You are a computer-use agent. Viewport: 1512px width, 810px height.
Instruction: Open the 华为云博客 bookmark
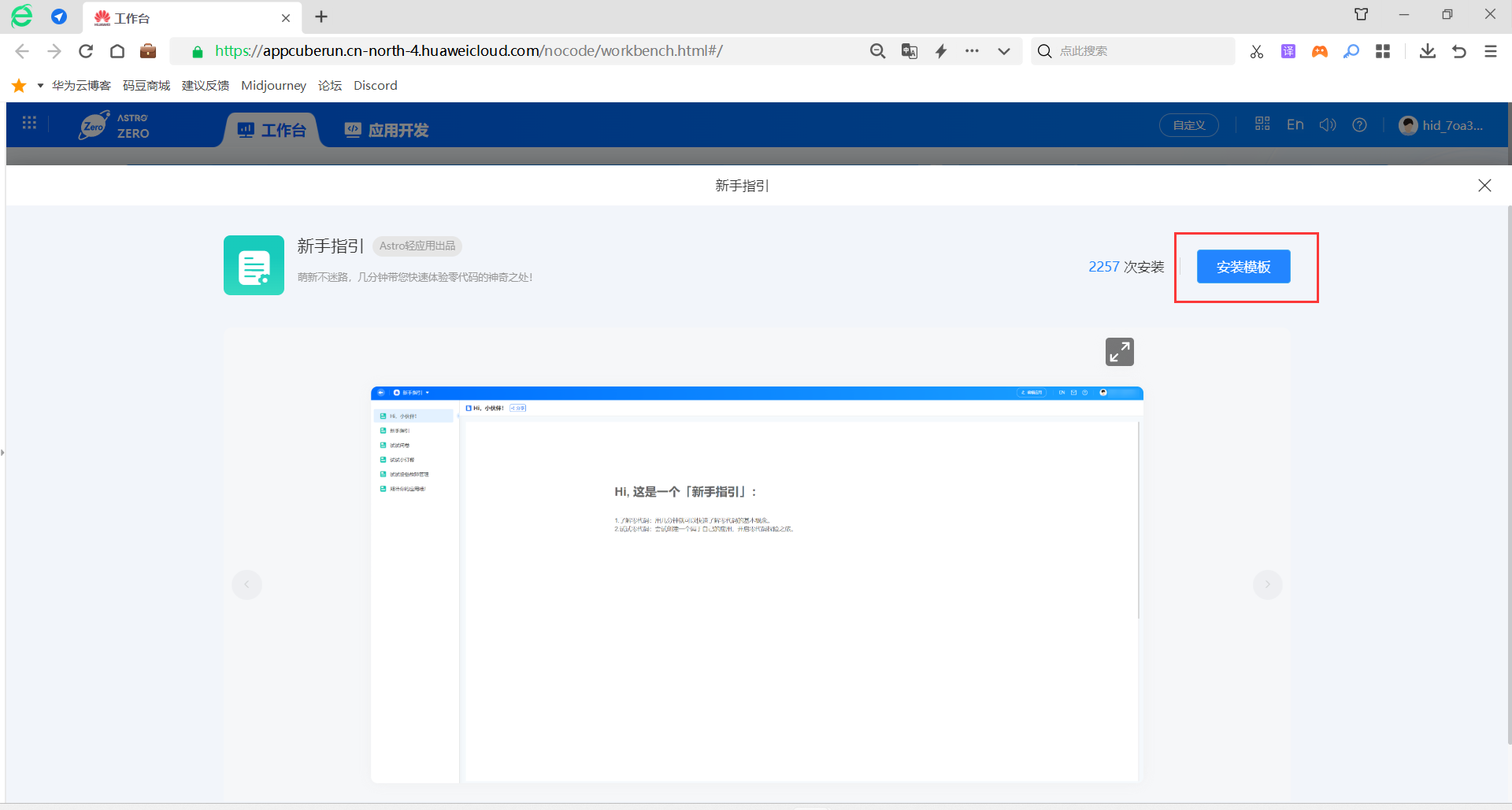point(81,85)
